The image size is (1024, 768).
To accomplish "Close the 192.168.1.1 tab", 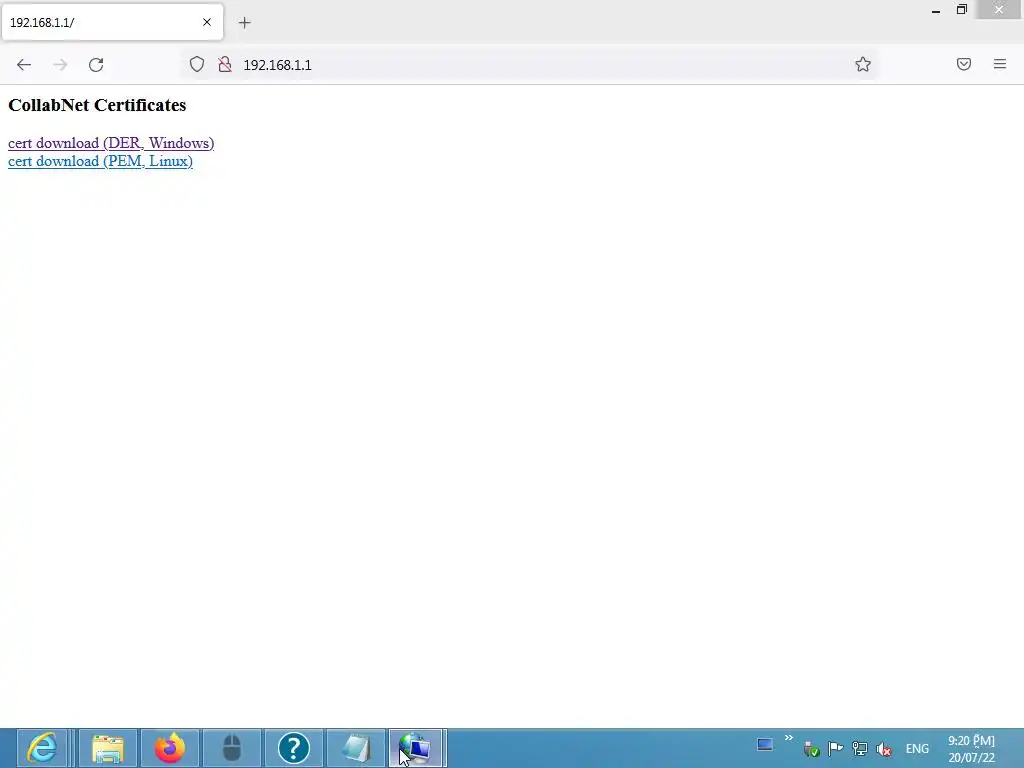I will tap(207, 22).
